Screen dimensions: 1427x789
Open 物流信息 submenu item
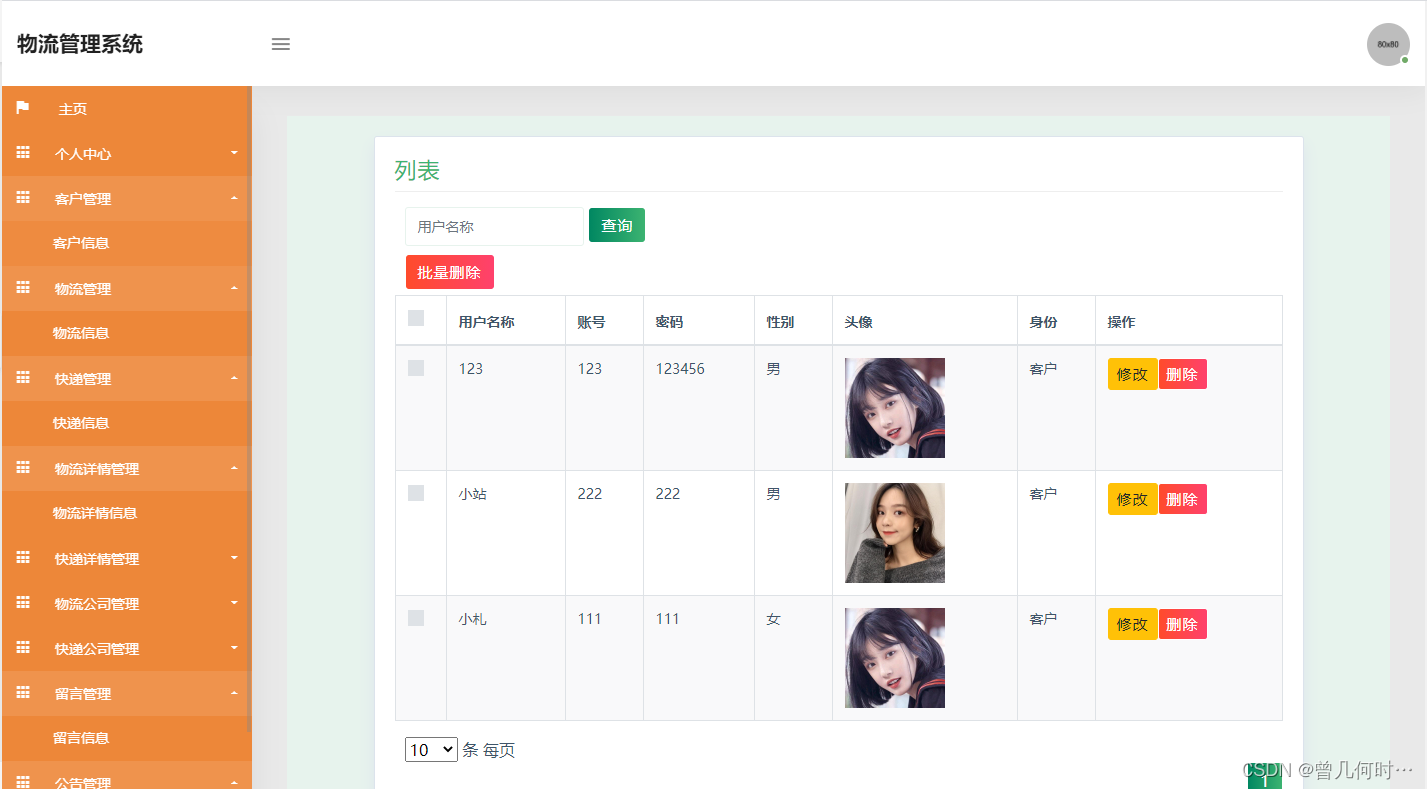pos(81,333)
